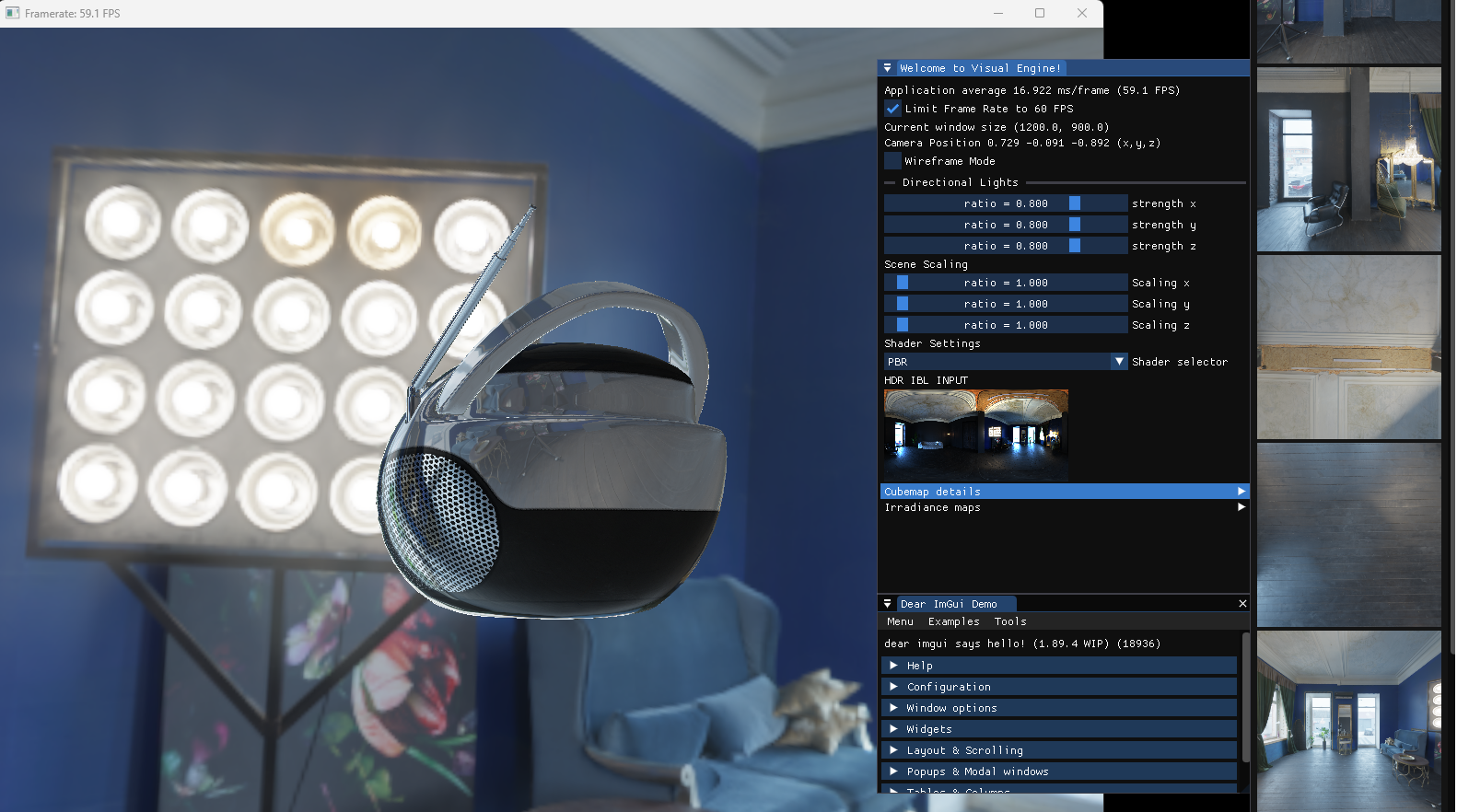Click the Shader Settings label

pyautogui.click(x=933, y=343)
